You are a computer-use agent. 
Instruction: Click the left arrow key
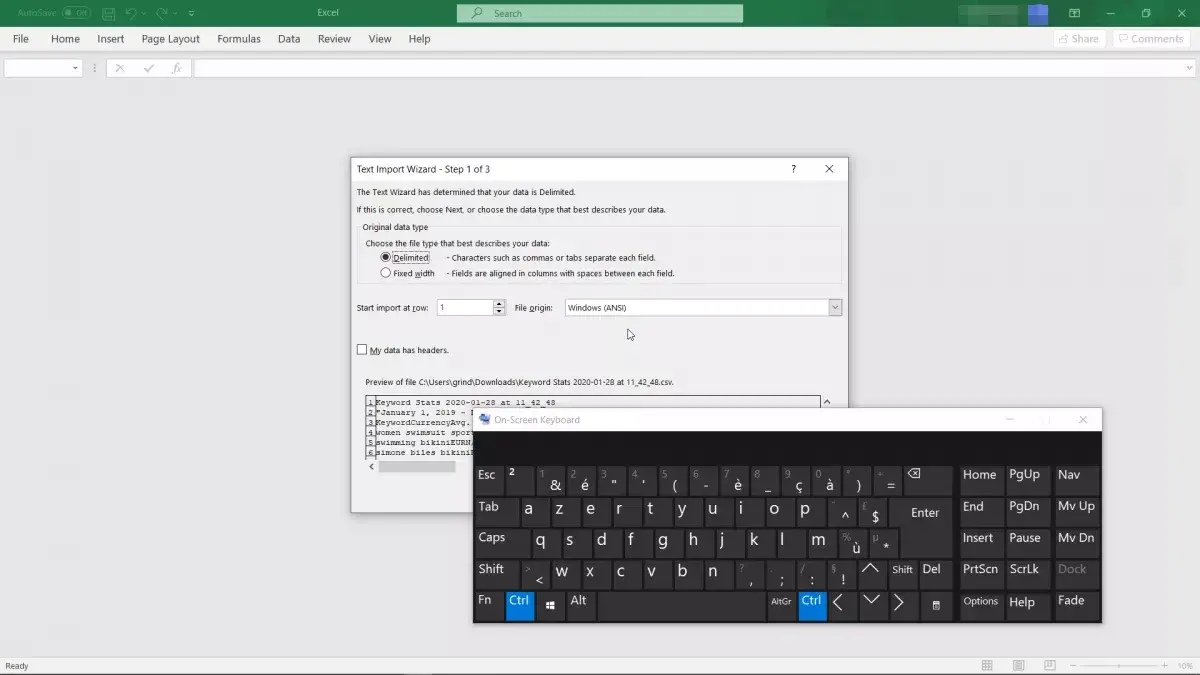[x=842, y=606]
